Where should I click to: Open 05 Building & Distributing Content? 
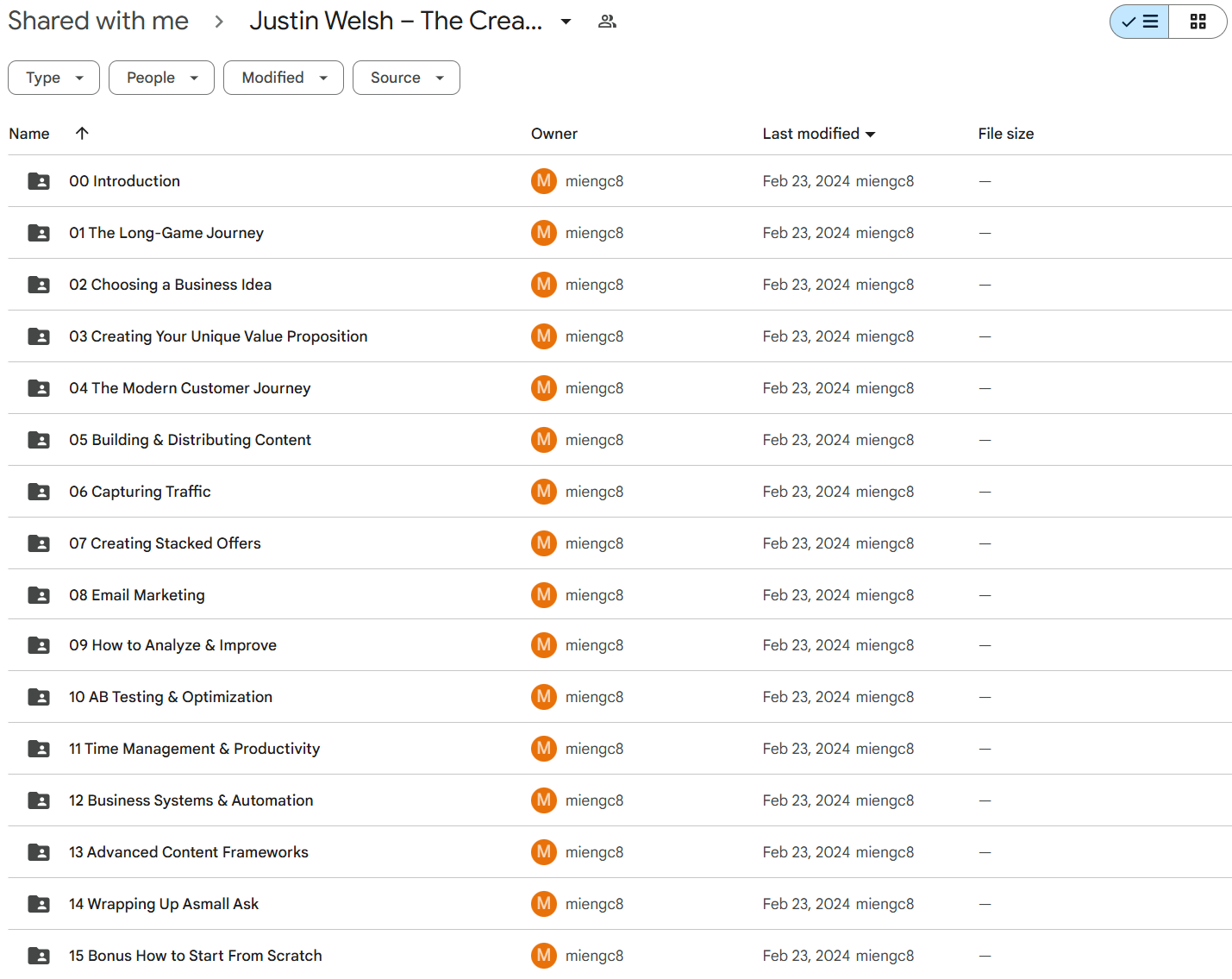click(x=191, y=440)
